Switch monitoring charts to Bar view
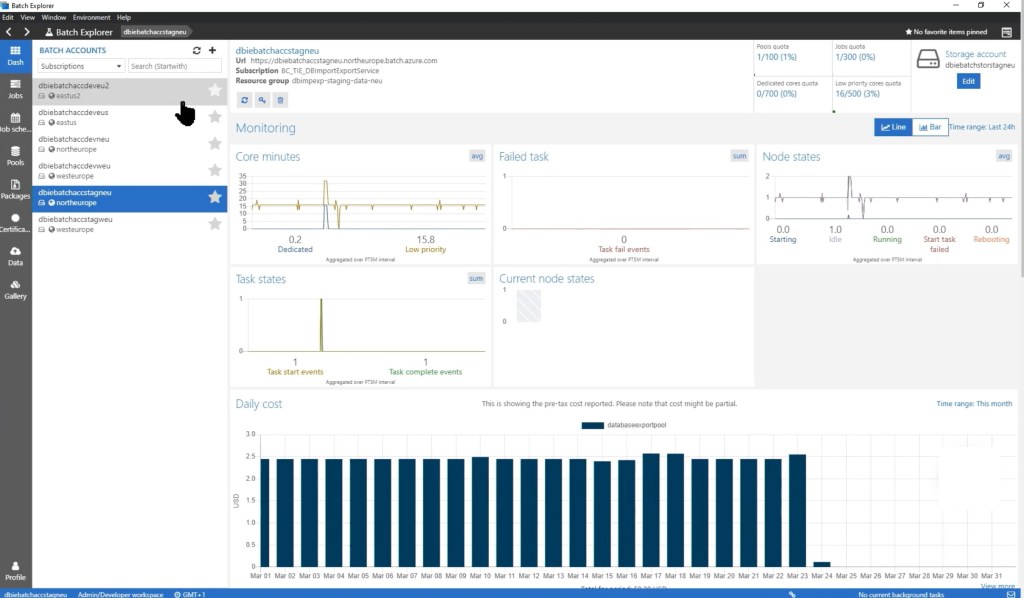 (928, 127)
